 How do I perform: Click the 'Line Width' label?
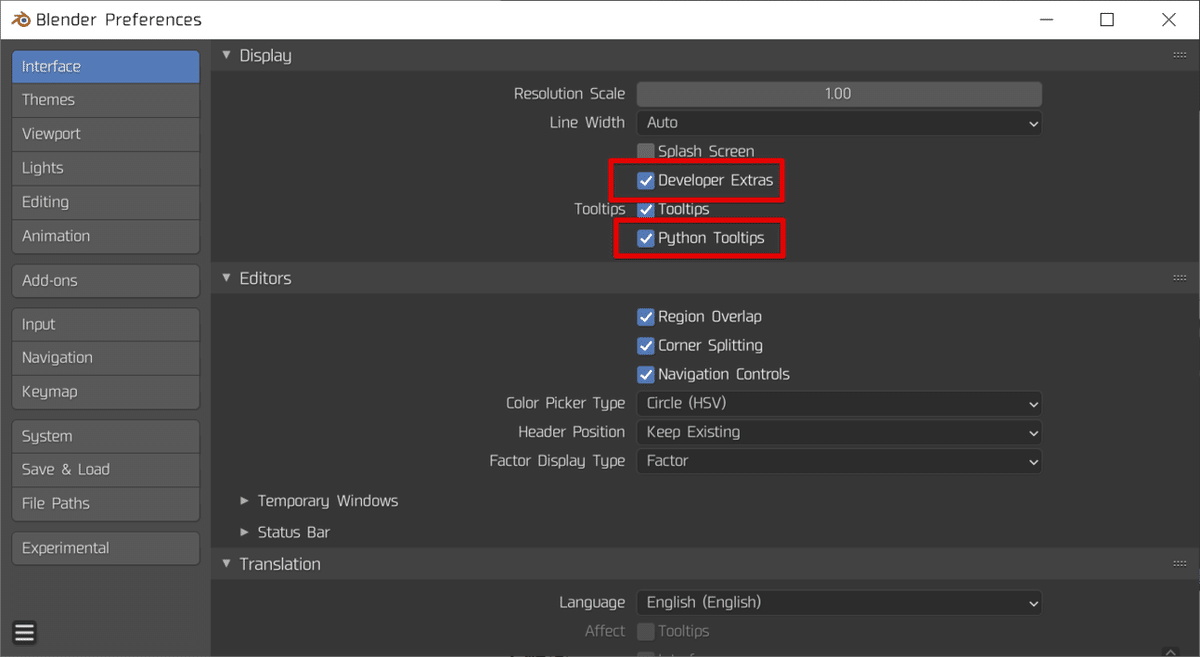587,122
